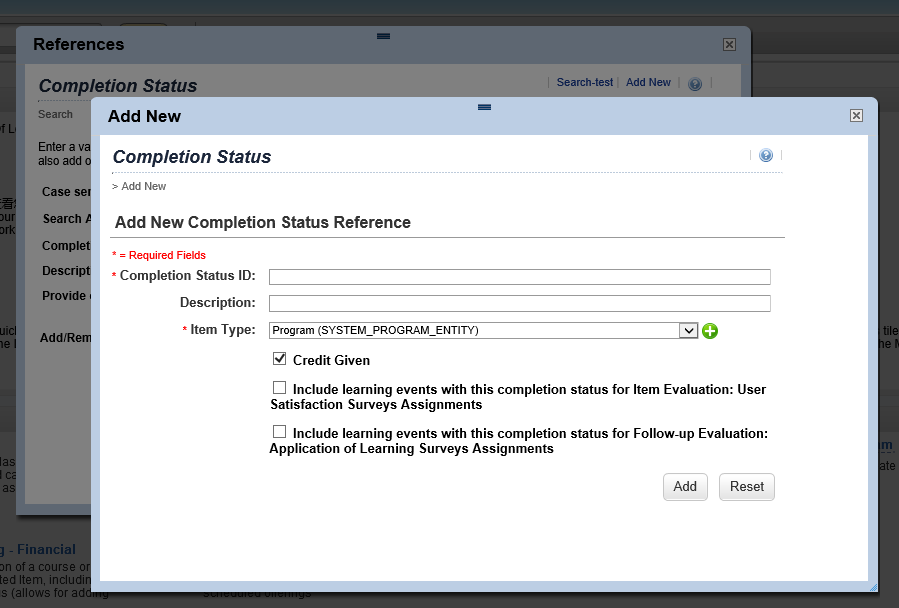Click the resize grip at dialog corner

[873, 587]
